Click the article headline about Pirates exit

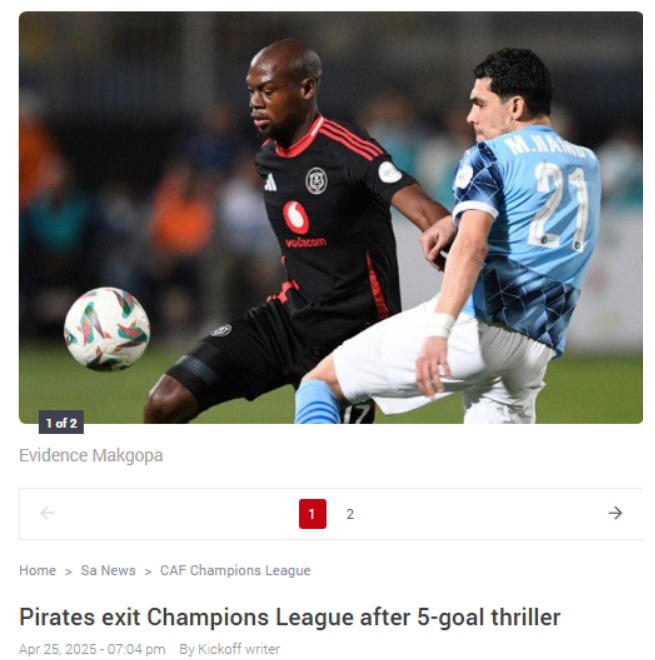pos(290,617)
